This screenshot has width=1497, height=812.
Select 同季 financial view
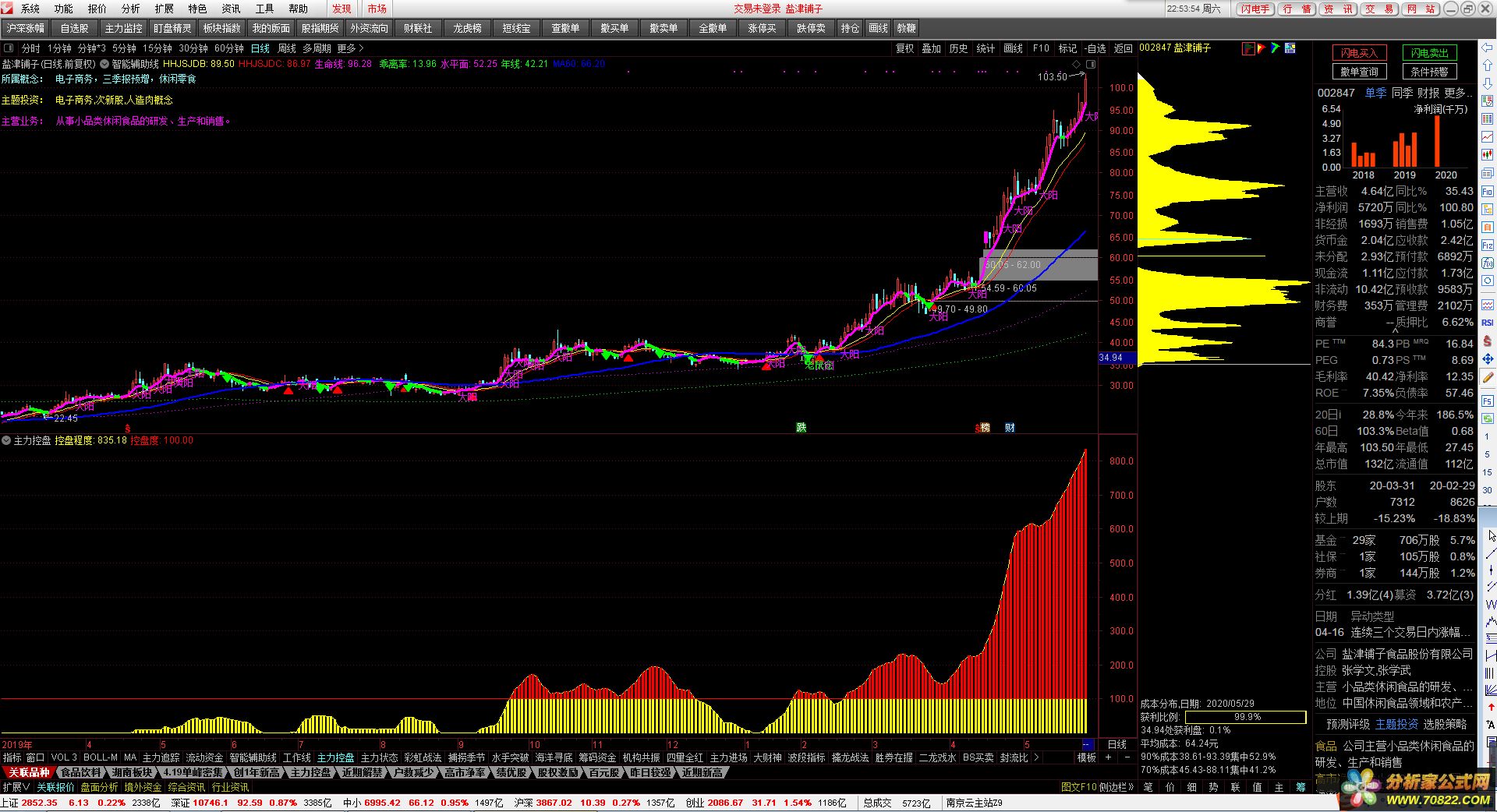1402,93
